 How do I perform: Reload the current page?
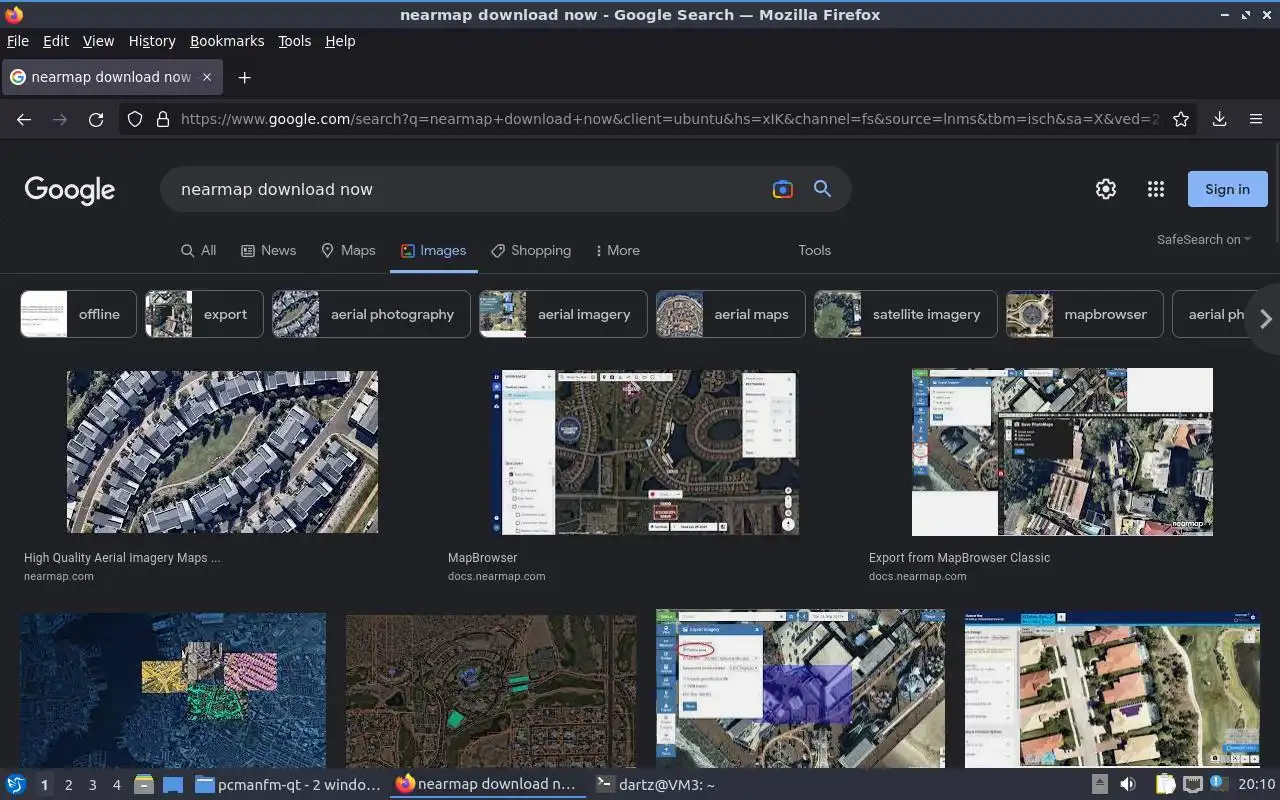click(96, 119)
